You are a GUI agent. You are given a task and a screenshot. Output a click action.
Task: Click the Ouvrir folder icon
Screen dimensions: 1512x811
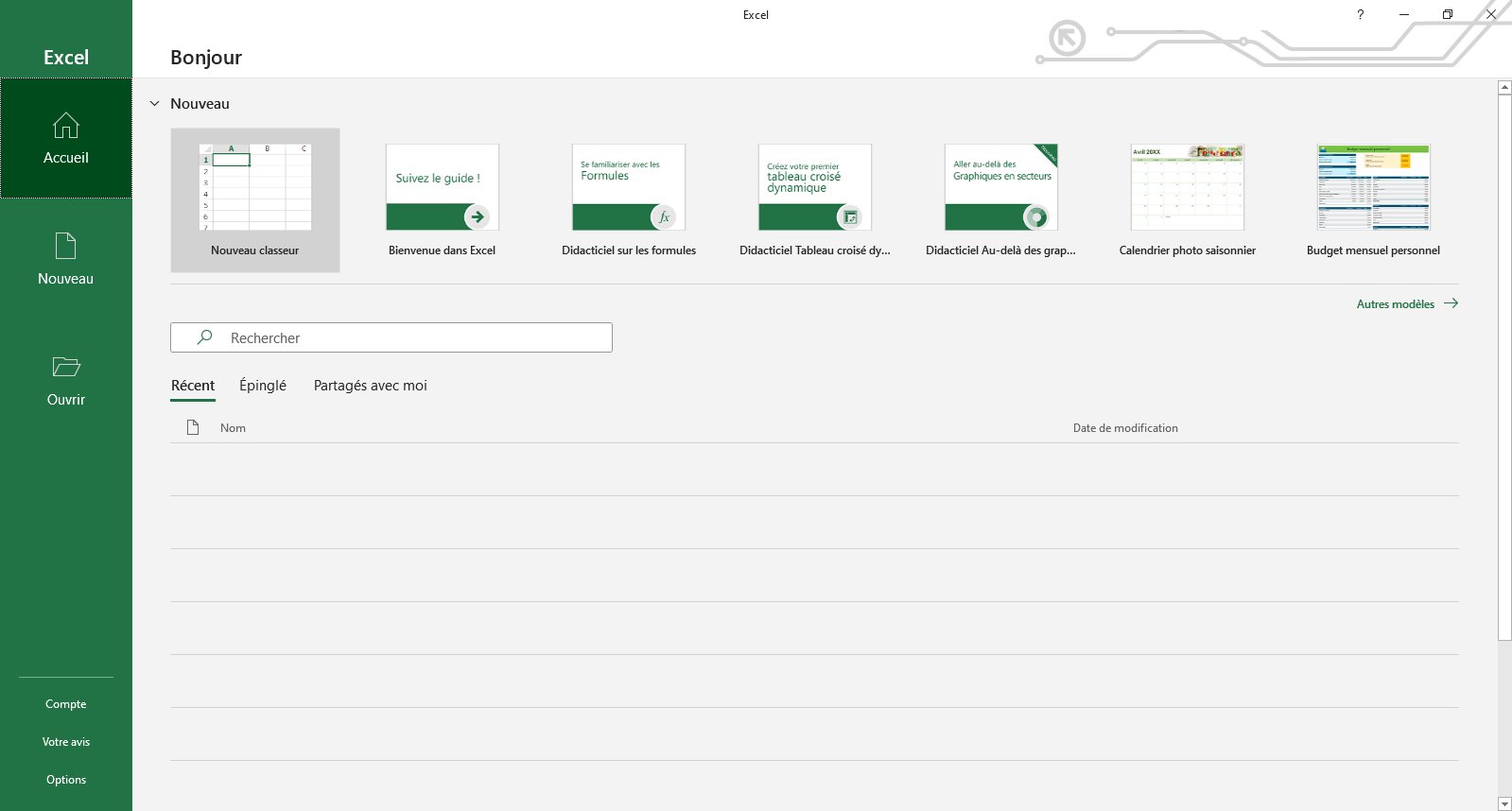(66, 367)
